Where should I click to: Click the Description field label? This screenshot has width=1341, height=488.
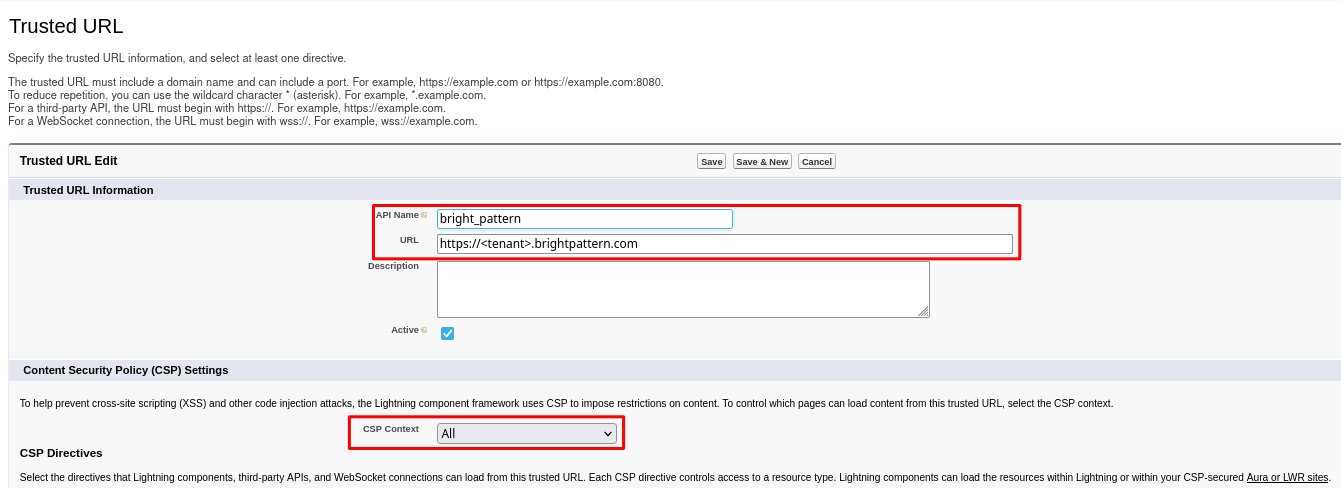[x=393, y=266]
